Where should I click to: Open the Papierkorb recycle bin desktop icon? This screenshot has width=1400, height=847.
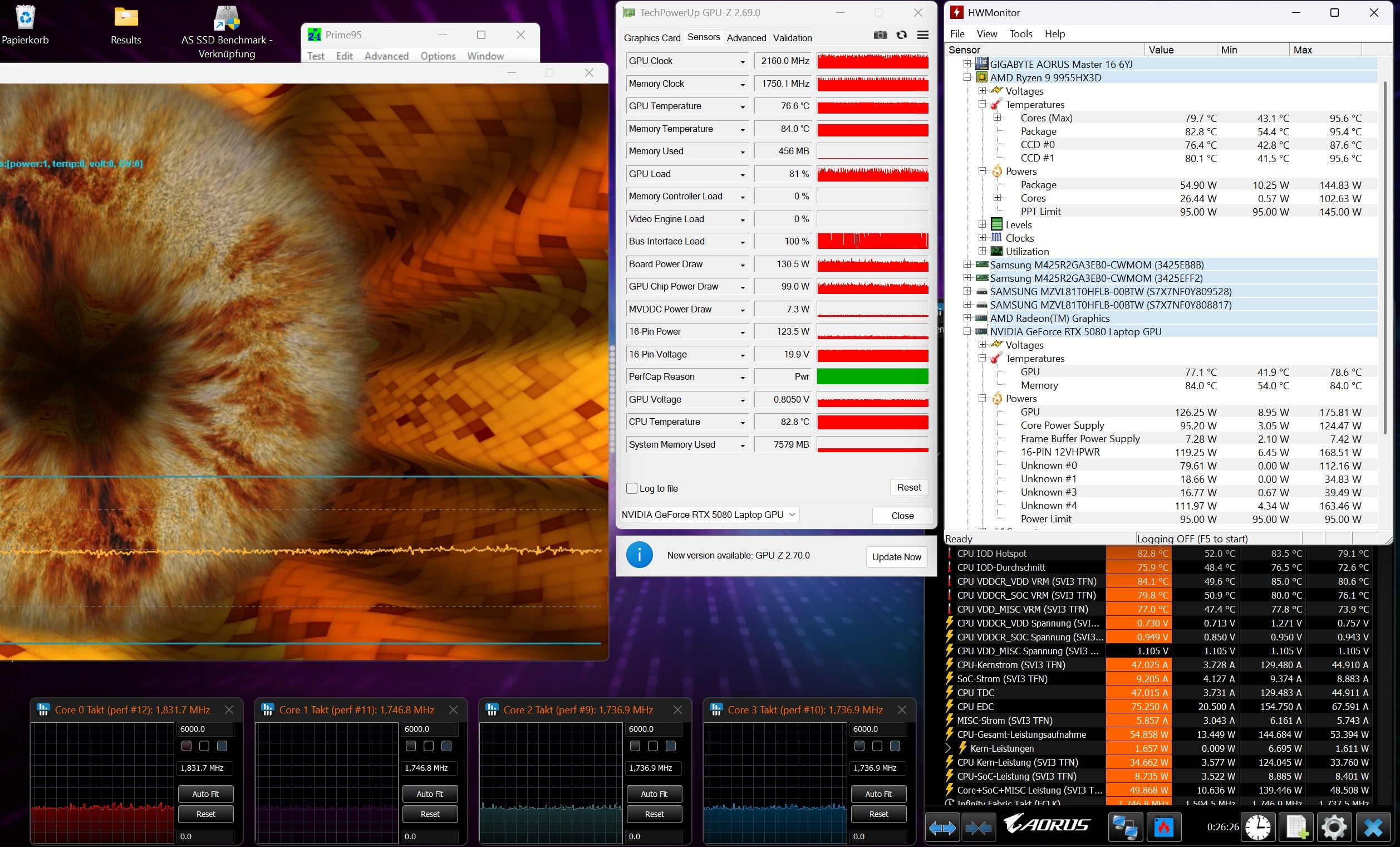click(x=26, y=17)
